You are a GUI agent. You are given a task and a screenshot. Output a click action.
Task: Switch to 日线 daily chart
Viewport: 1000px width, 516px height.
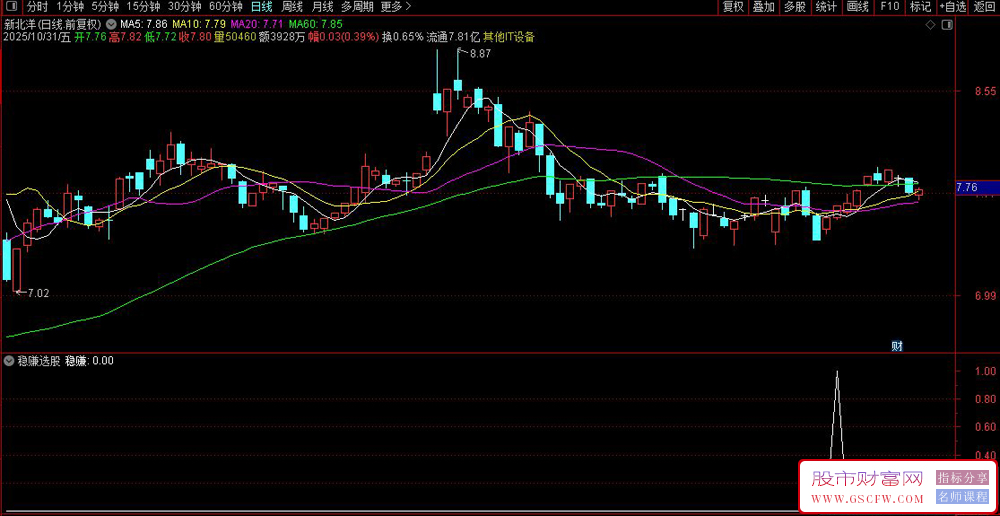261,7
